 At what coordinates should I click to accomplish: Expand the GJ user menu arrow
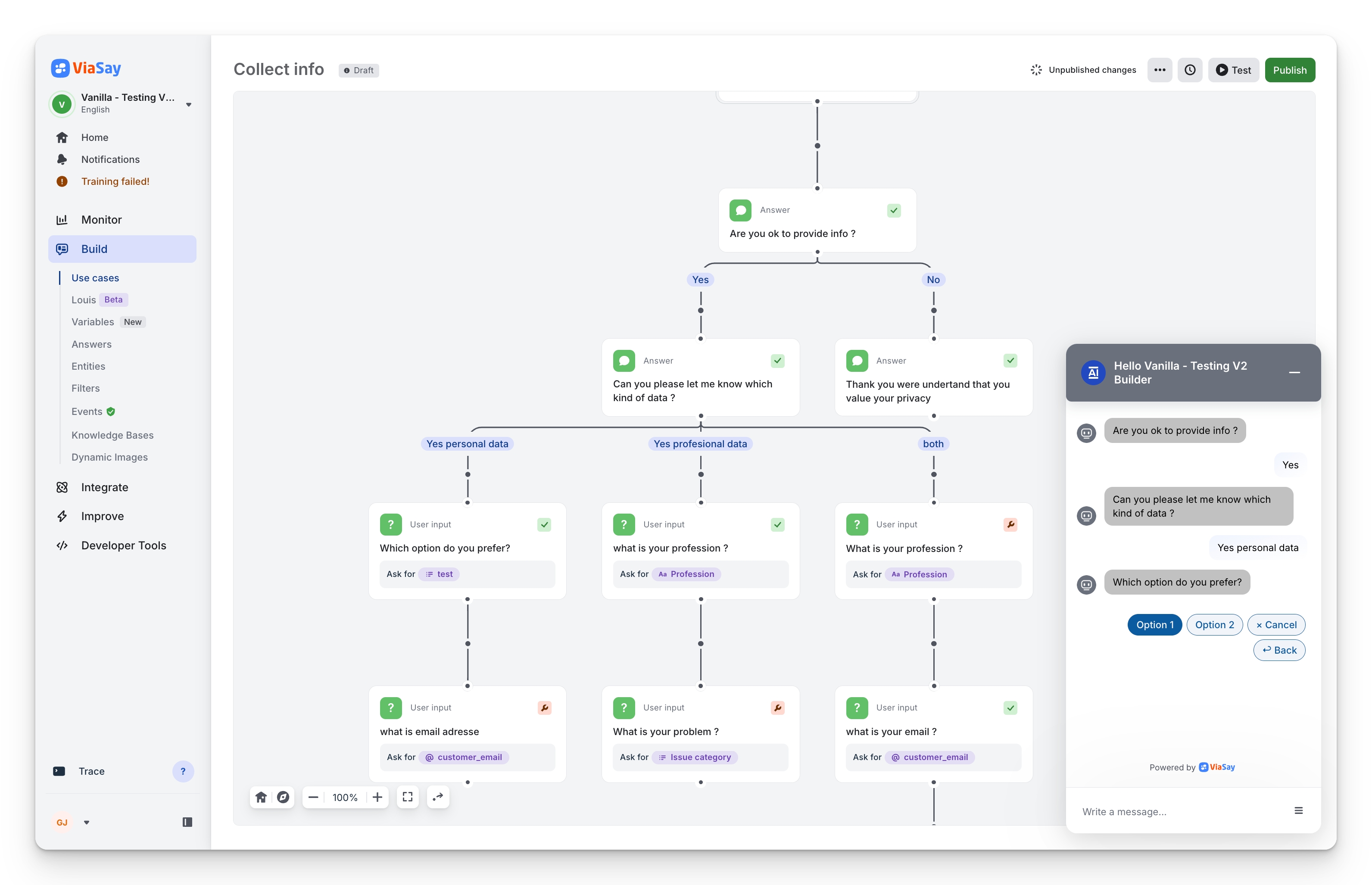pos(87,823)
